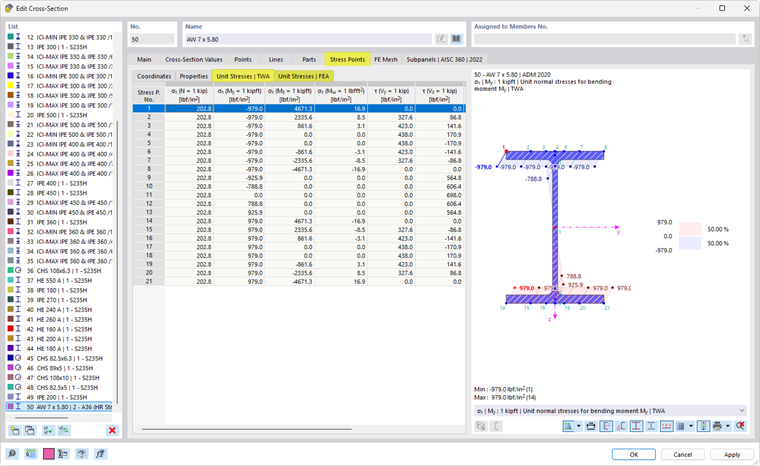The width and height of the screenshot is (760, 466).
Task: Click the cross-section No. field
Action: click(x=152, y=39)
